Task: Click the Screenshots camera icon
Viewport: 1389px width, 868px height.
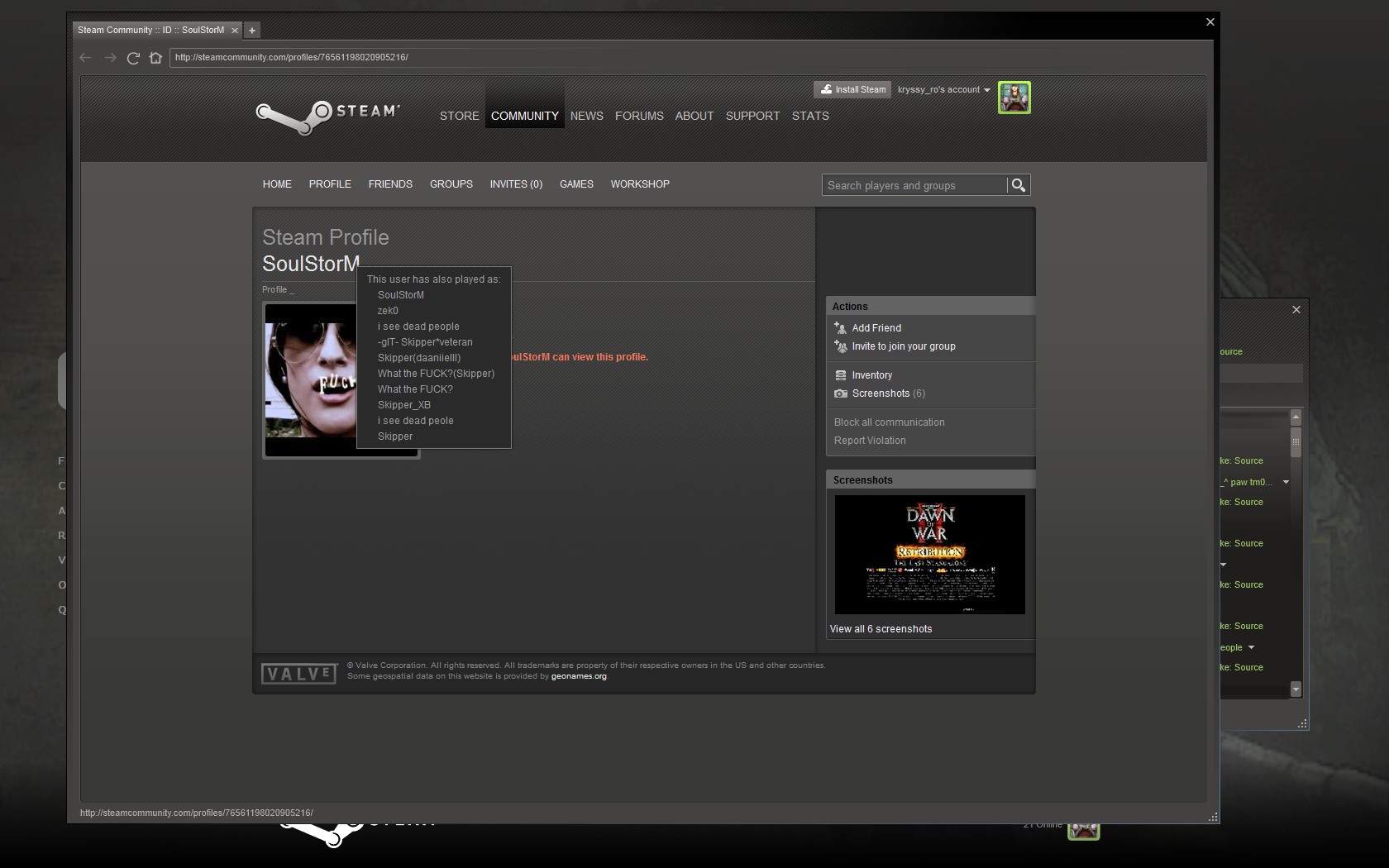Action: [x=840, y=393]
